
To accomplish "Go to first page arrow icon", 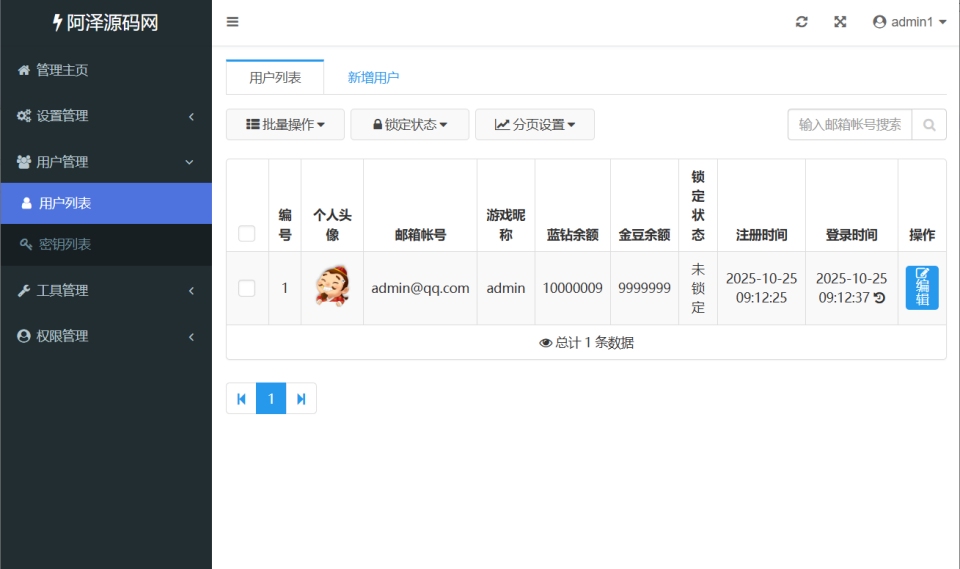I will 241,399.
